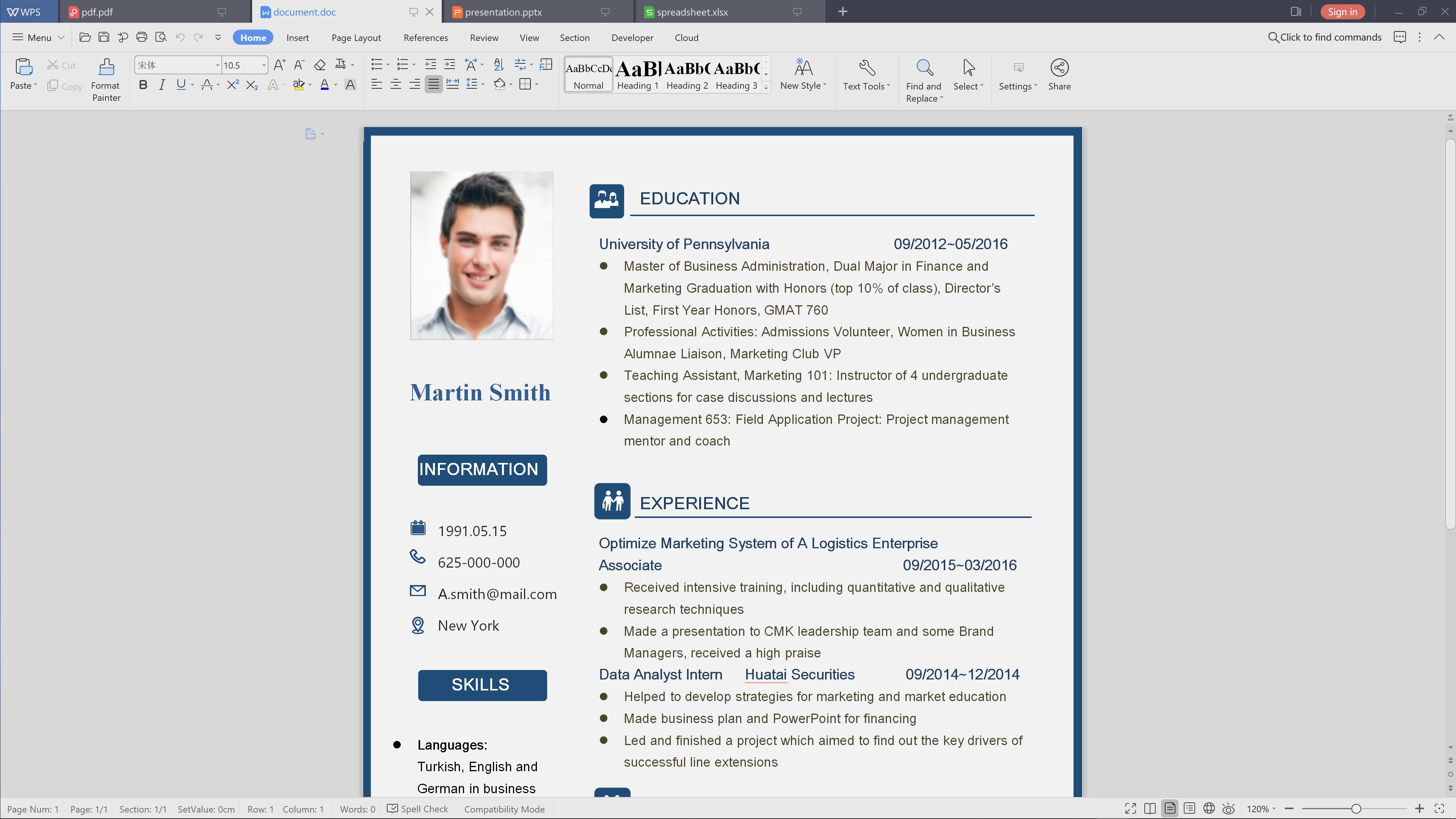Switch to the Review ribbon tab
The height and width of the screenshot is (819, 1456).
tap(484, 37)
